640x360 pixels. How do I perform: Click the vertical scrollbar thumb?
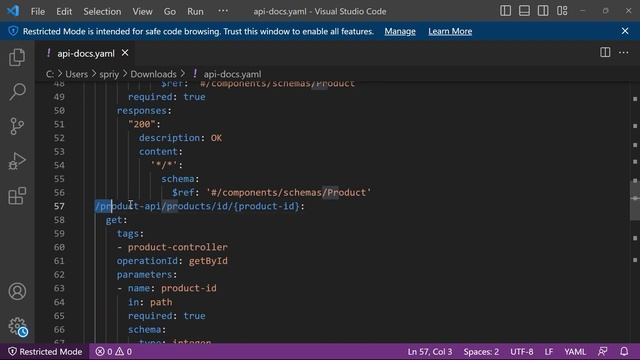pos(635,199)
